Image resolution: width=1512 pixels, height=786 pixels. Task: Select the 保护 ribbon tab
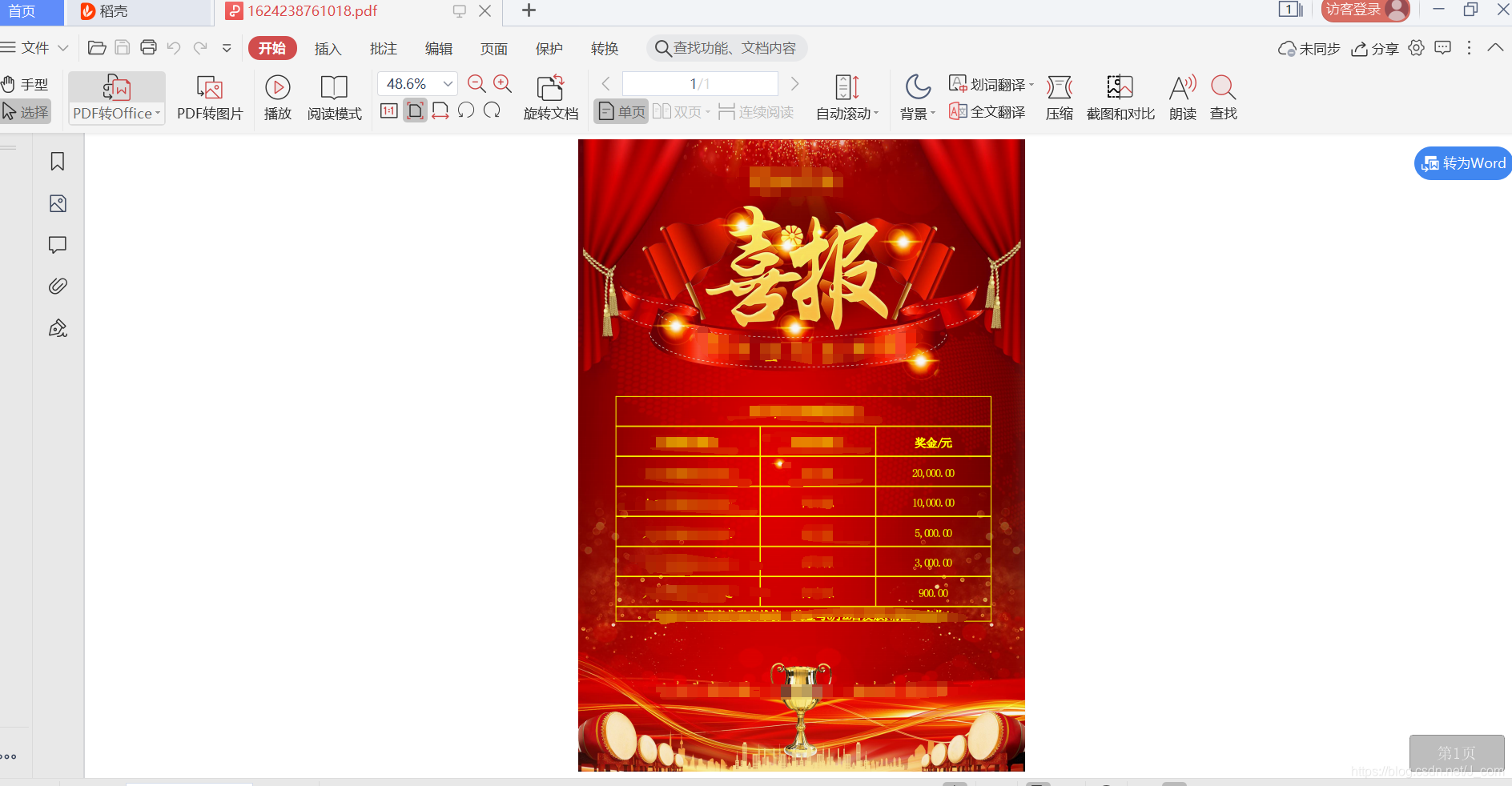(549, 49)
